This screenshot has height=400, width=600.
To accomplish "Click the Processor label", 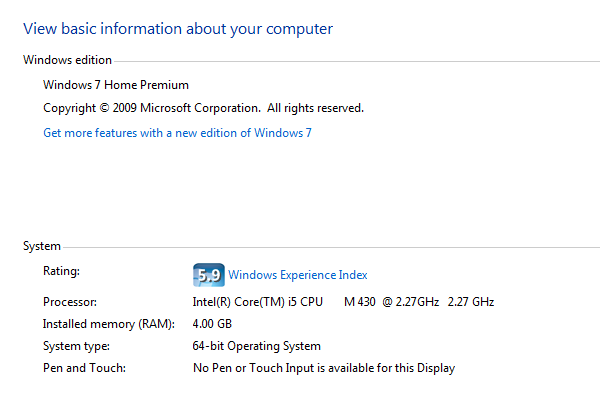I will (x=70, y=302).
